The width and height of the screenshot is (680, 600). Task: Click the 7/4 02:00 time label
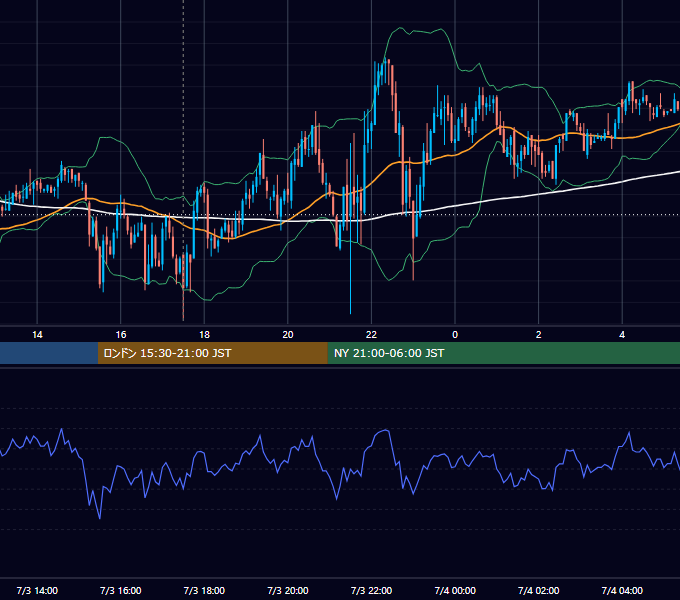pos(538,590)
